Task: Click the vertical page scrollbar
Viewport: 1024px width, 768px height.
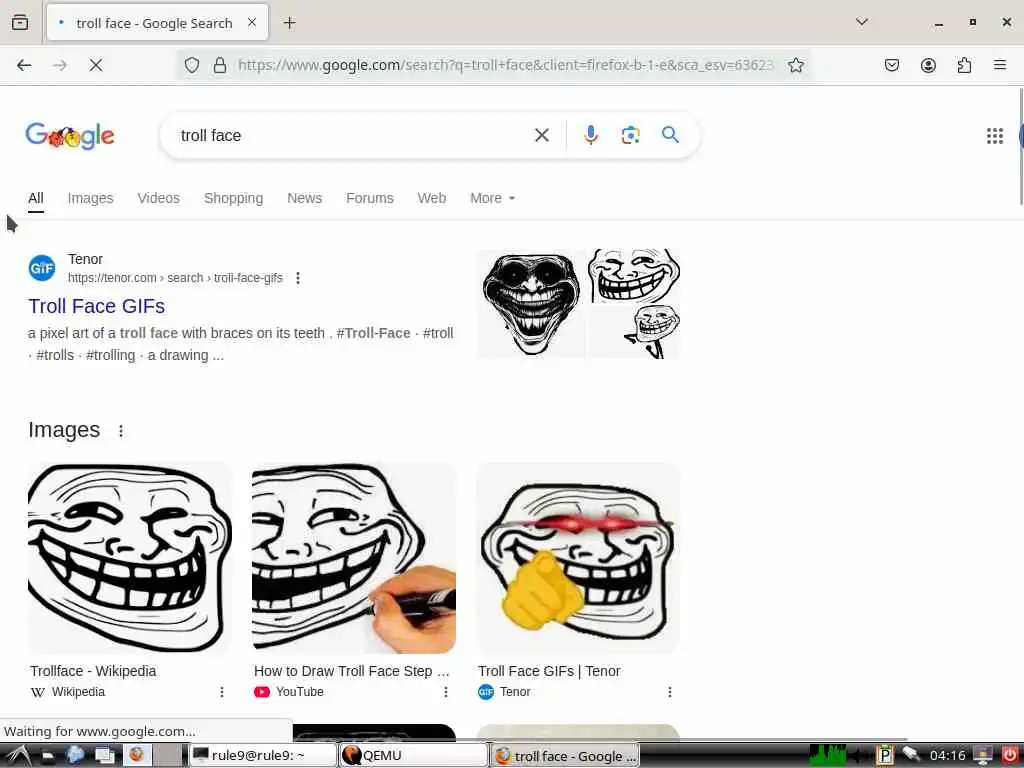Action: [1021, 147]
